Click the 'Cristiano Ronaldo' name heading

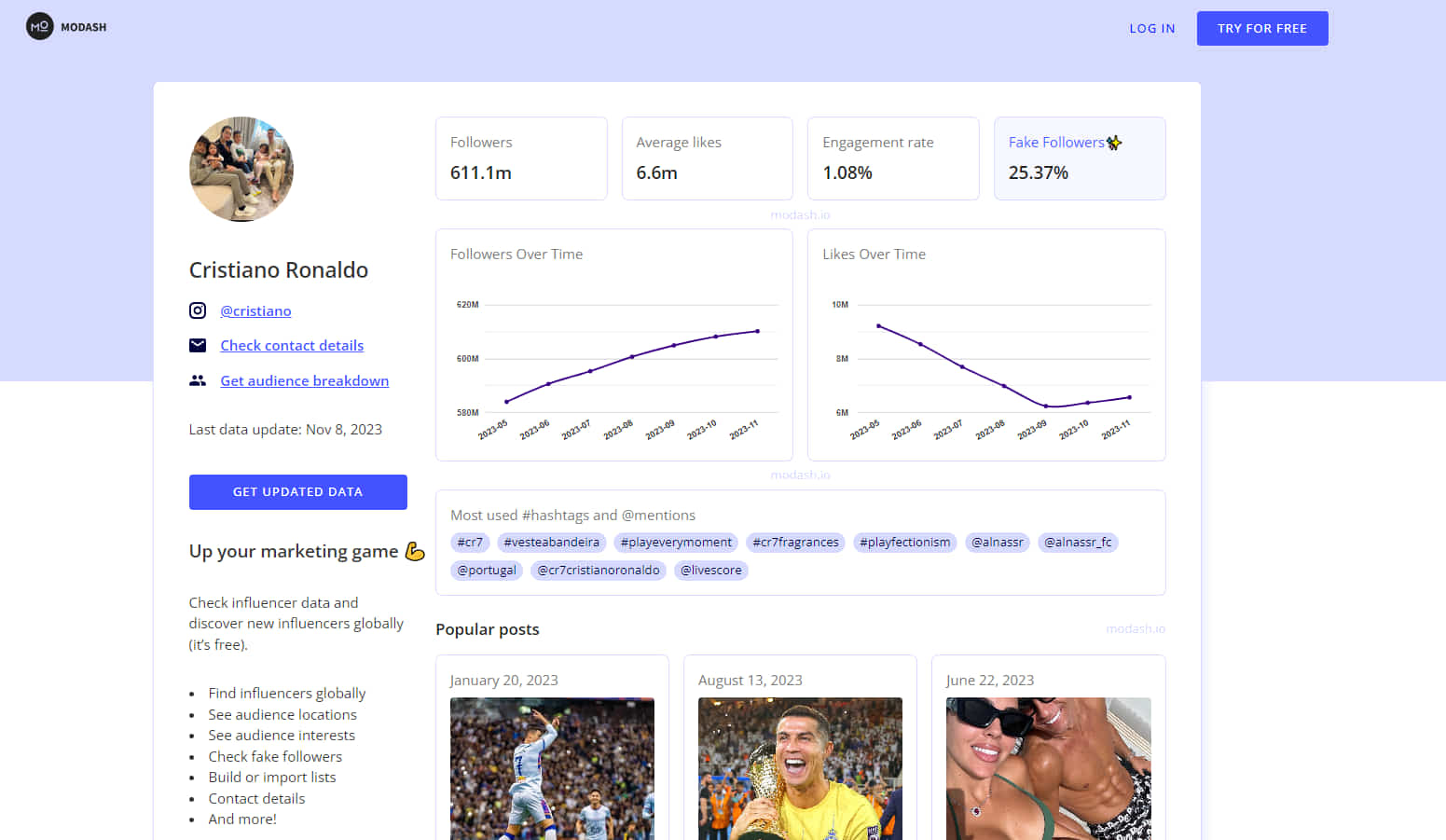(x=279, y=270)
